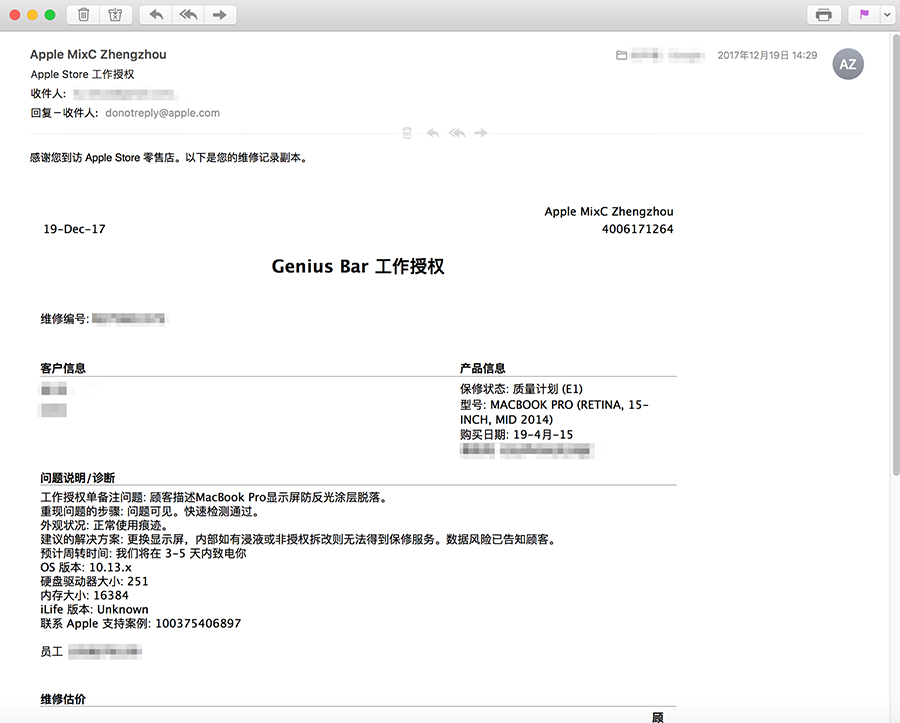Click the small forward arrow on the header divider
900x723 pixels.
481,133
